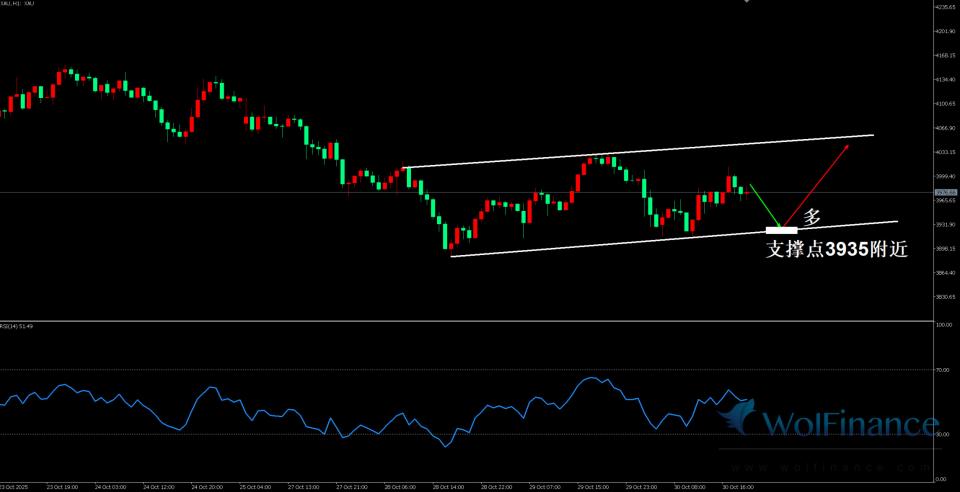Click the current price label on price axis
960x492 pixels.
pyautogui.click(x=942, y=192)
